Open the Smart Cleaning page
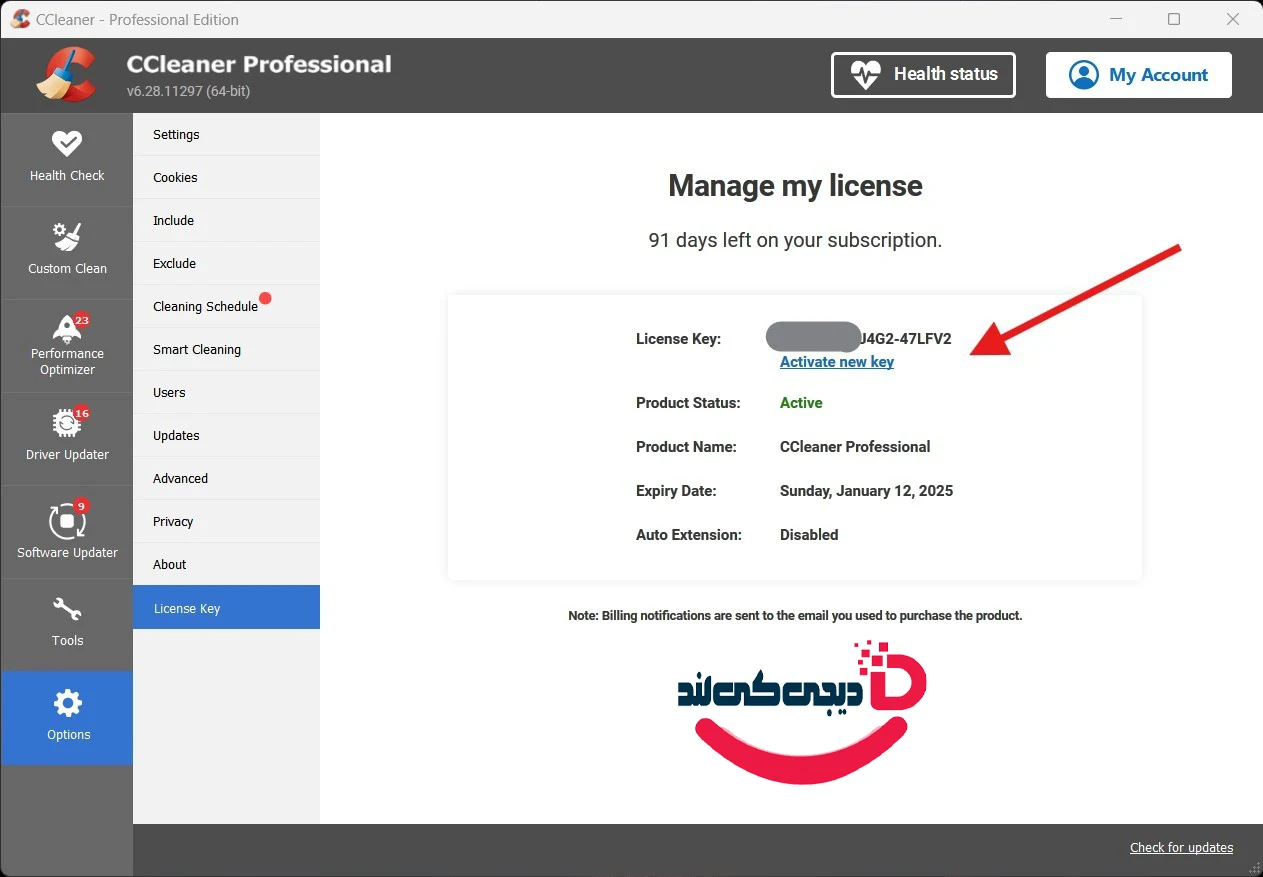The image size is (1263, 877). [226, 350]
